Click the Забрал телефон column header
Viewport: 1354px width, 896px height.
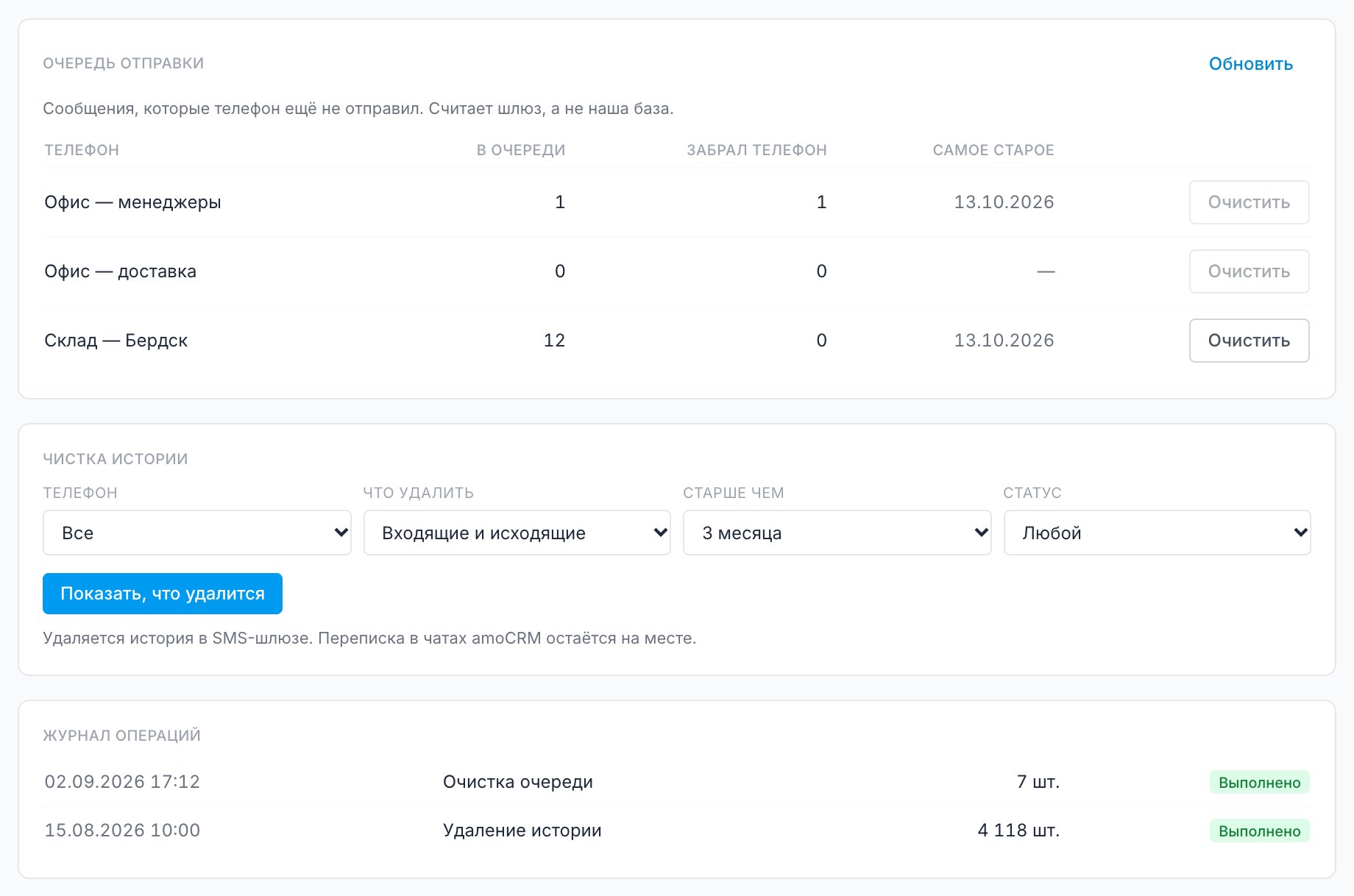click(757, 150)
